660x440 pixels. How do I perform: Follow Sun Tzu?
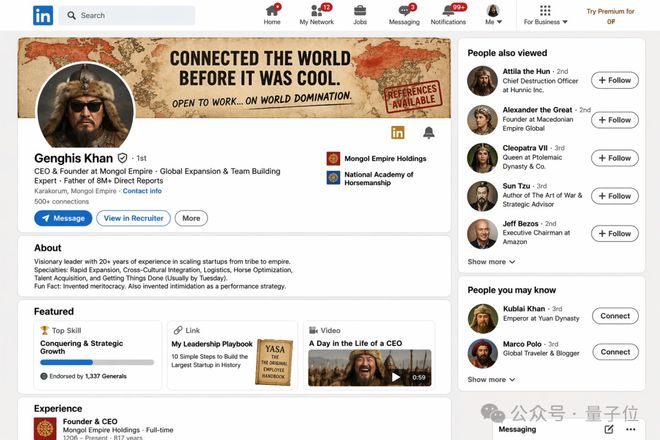coord(615,196)
